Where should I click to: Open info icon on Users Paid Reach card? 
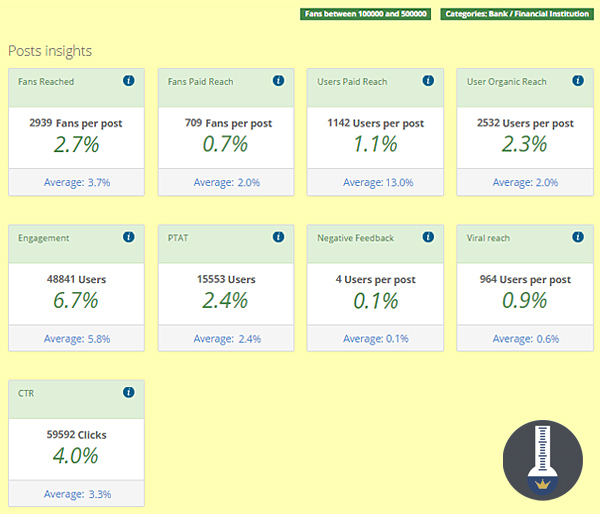pyautogui.click(x=428, y=81)
